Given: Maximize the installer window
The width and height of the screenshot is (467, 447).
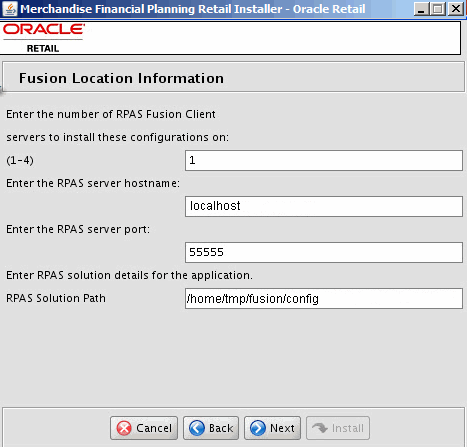Looking at the screenshot, I should pyautogui.click(x=438, y=9).
